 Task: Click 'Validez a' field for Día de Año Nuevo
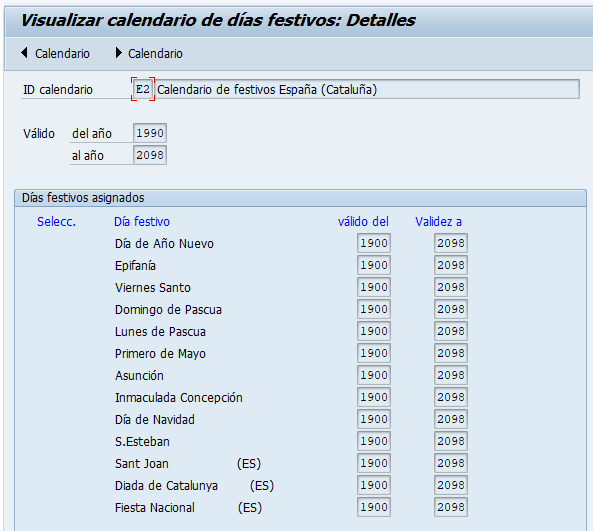coord(451,243)
